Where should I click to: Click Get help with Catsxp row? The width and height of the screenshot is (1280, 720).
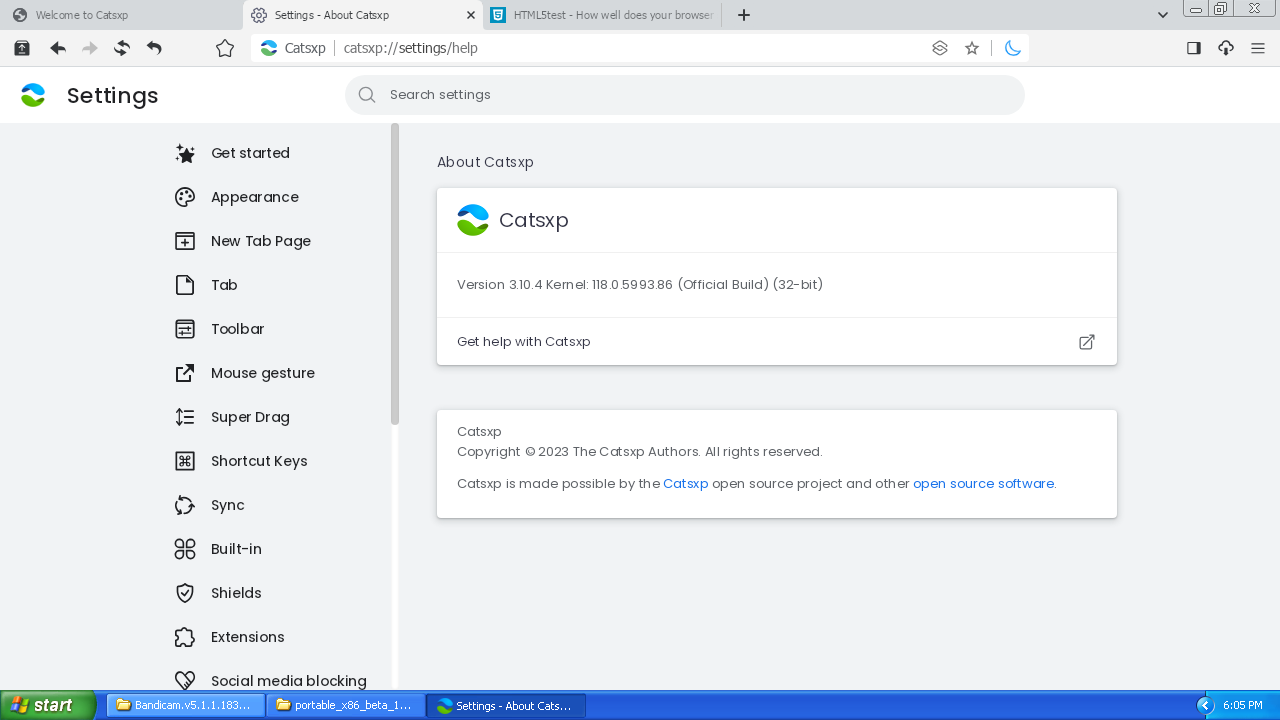[777, 342]
